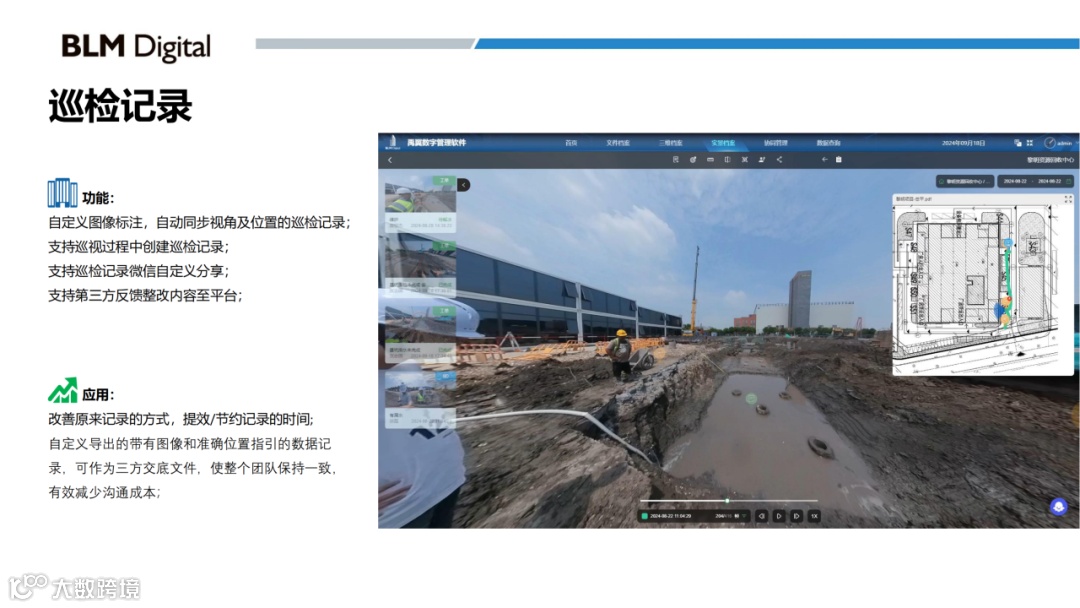Open the 数据查询 tab

(829, 143)
